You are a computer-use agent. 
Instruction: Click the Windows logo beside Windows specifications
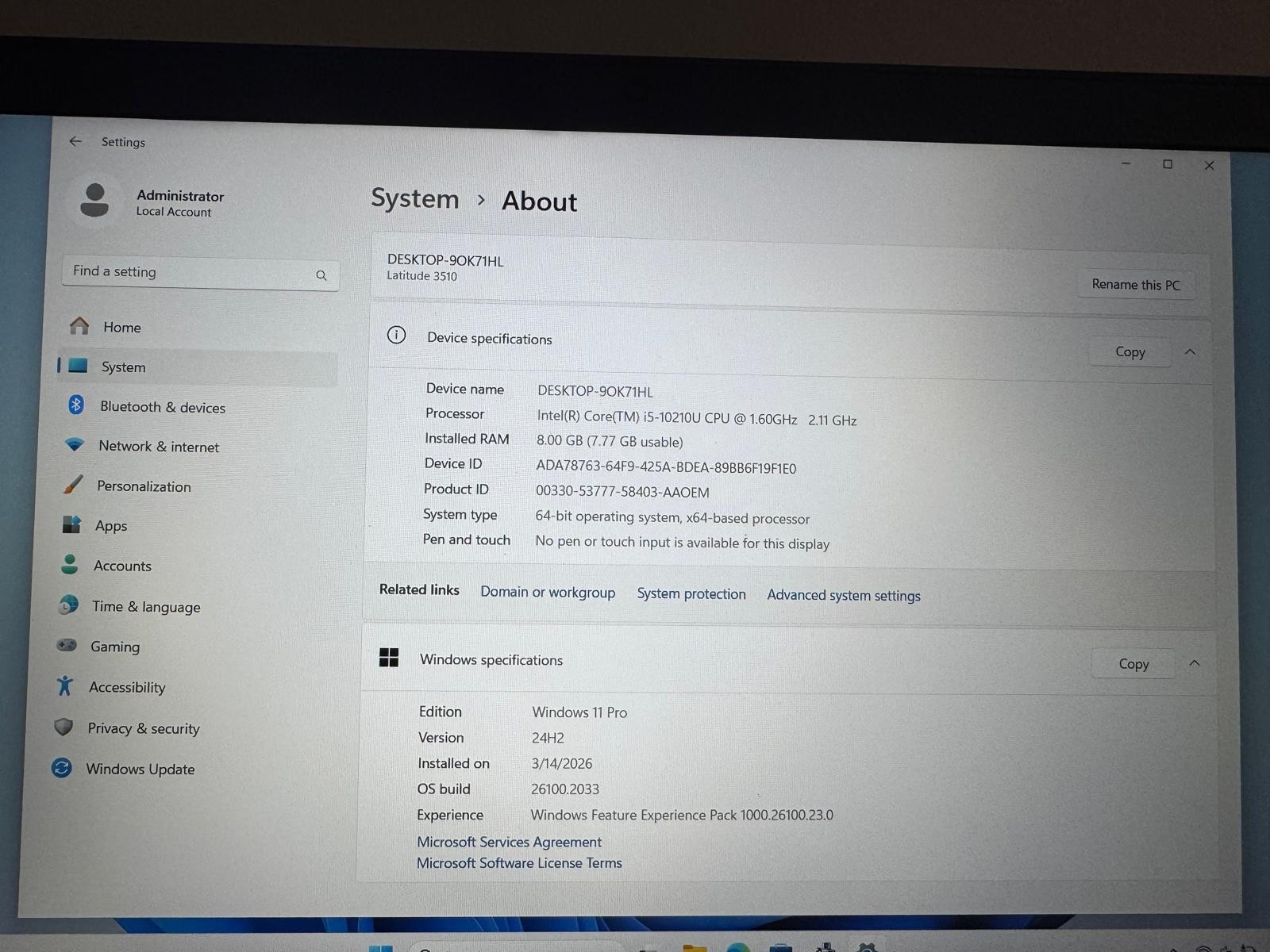pos(389,658)
